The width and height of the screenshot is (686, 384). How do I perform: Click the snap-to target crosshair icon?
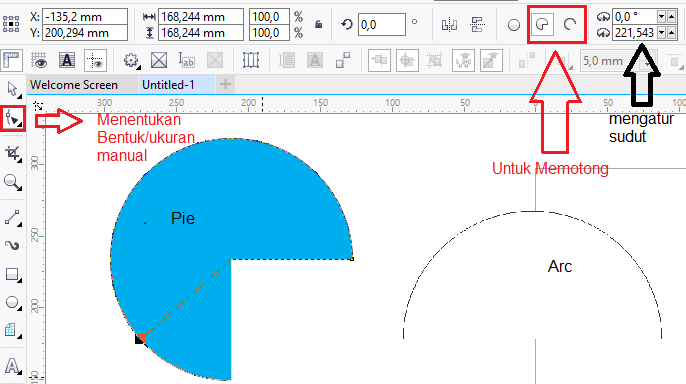click(407, 60)
